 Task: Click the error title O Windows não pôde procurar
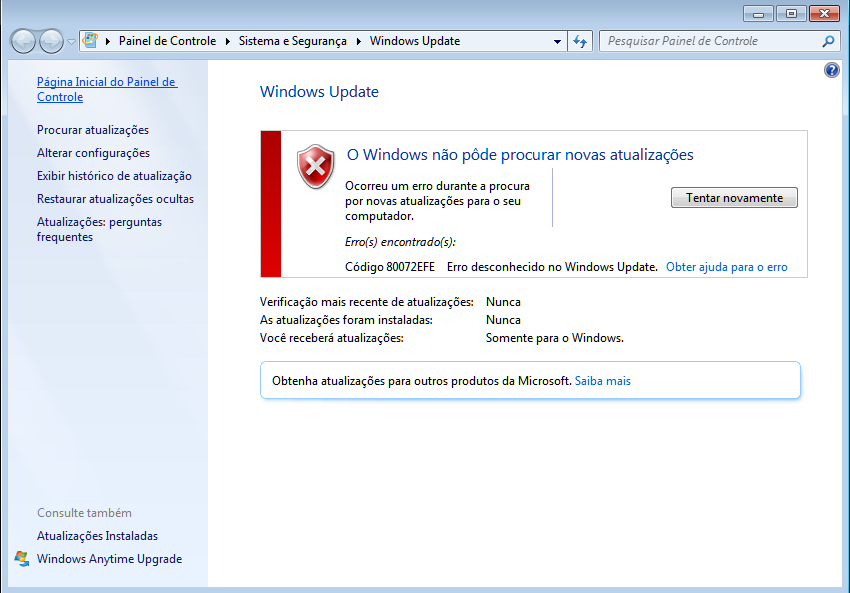pyautogui.click(x=520, y=155)
